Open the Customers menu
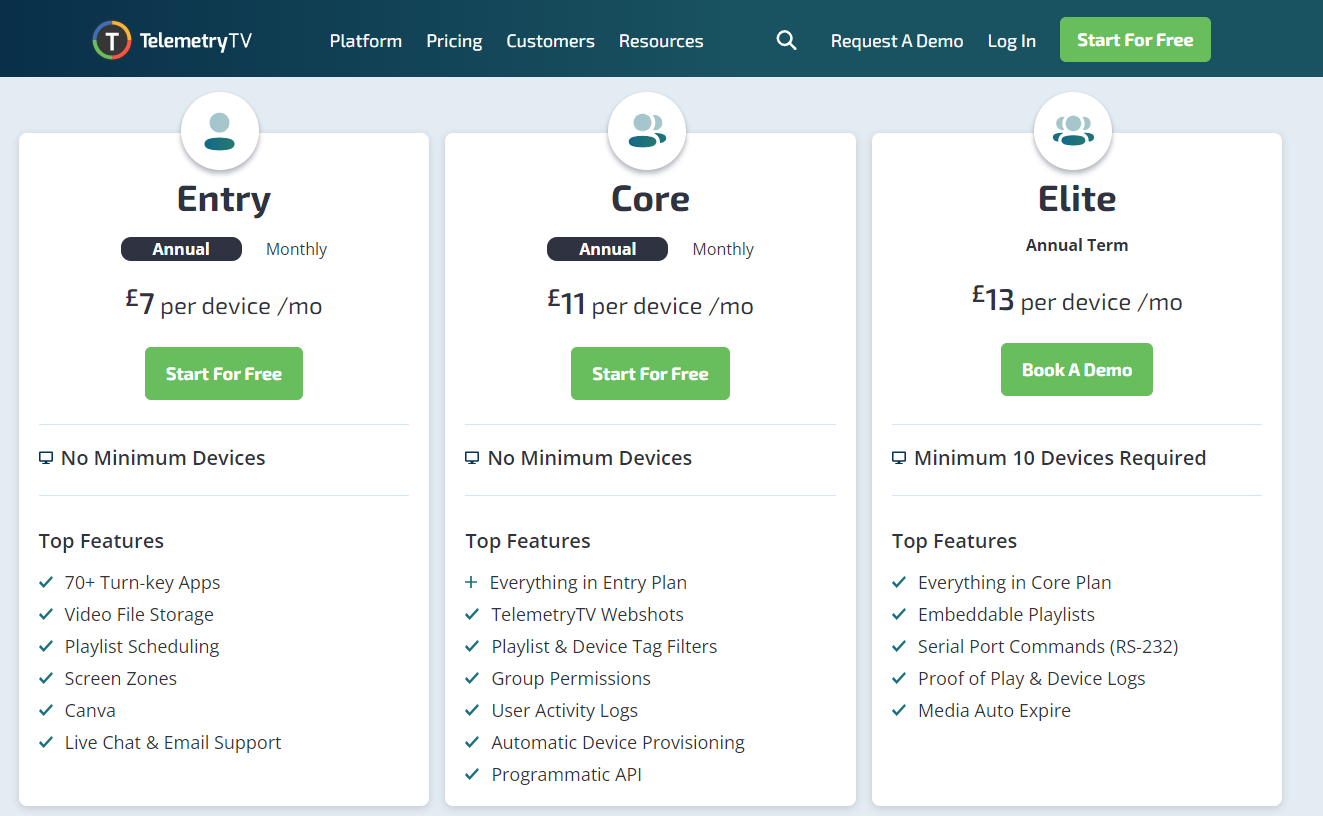 550,41
